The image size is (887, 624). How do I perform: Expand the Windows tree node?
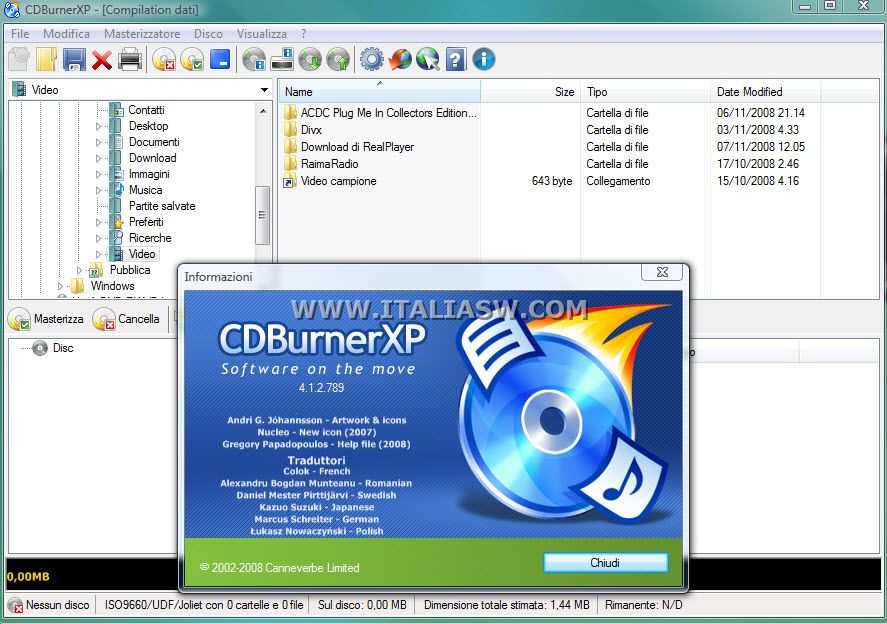tap(61, 286)
